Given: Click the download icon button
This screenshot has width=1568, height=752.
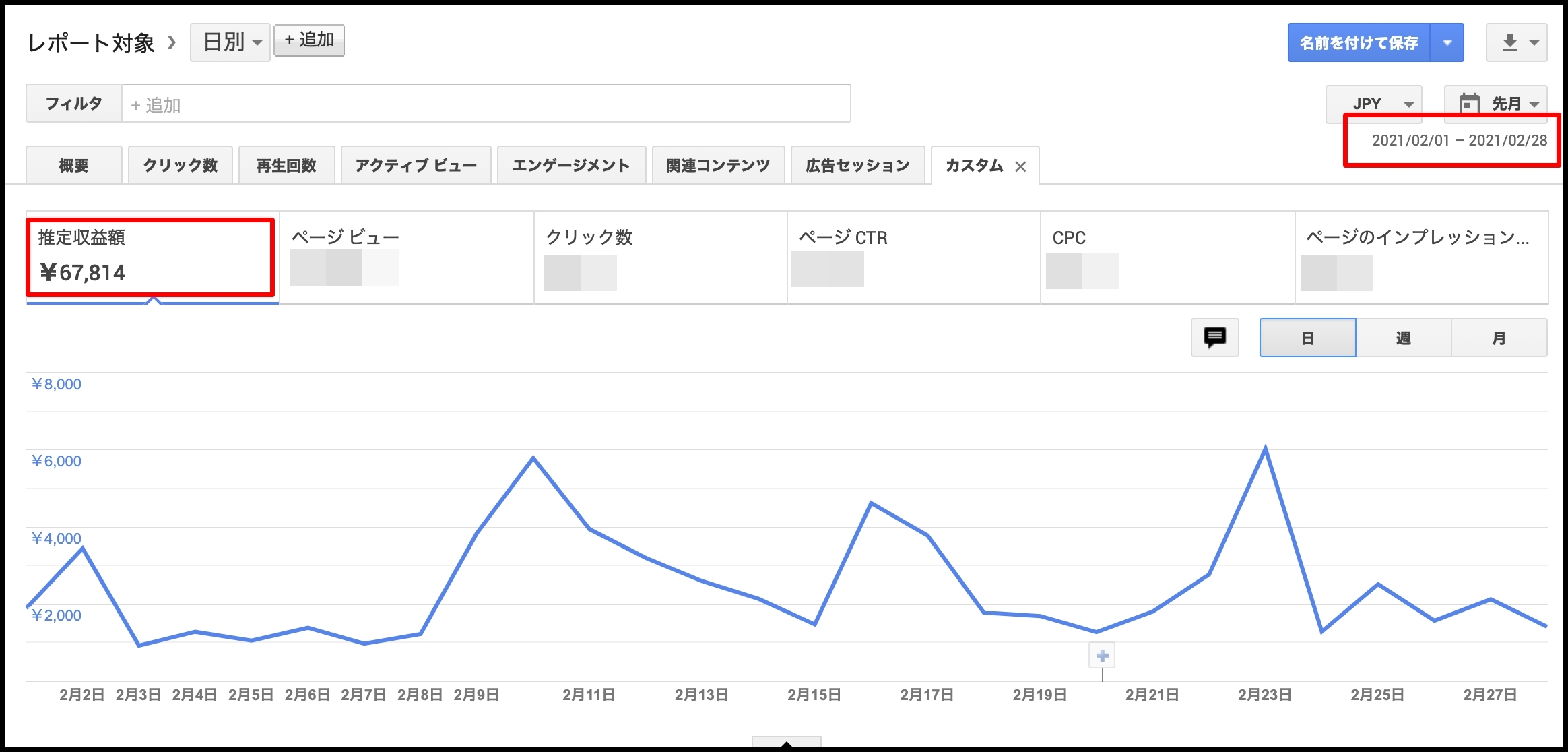Looking at the screenshot, I should (x=1516, y=42).
